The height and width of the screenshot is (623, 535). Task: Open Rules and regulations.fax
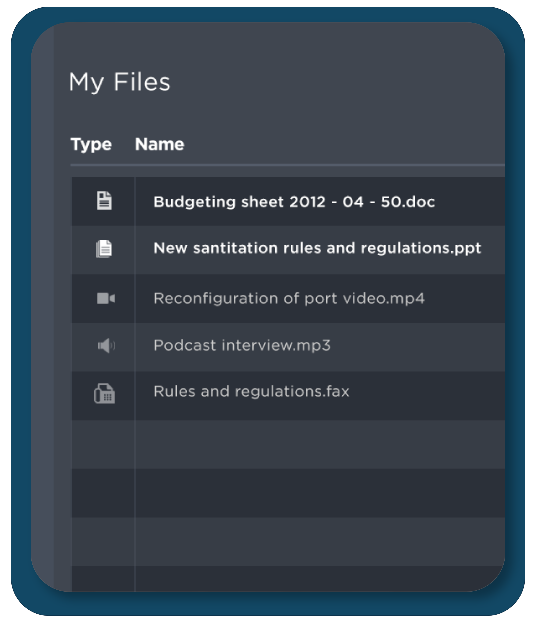(x=251, y=392)
